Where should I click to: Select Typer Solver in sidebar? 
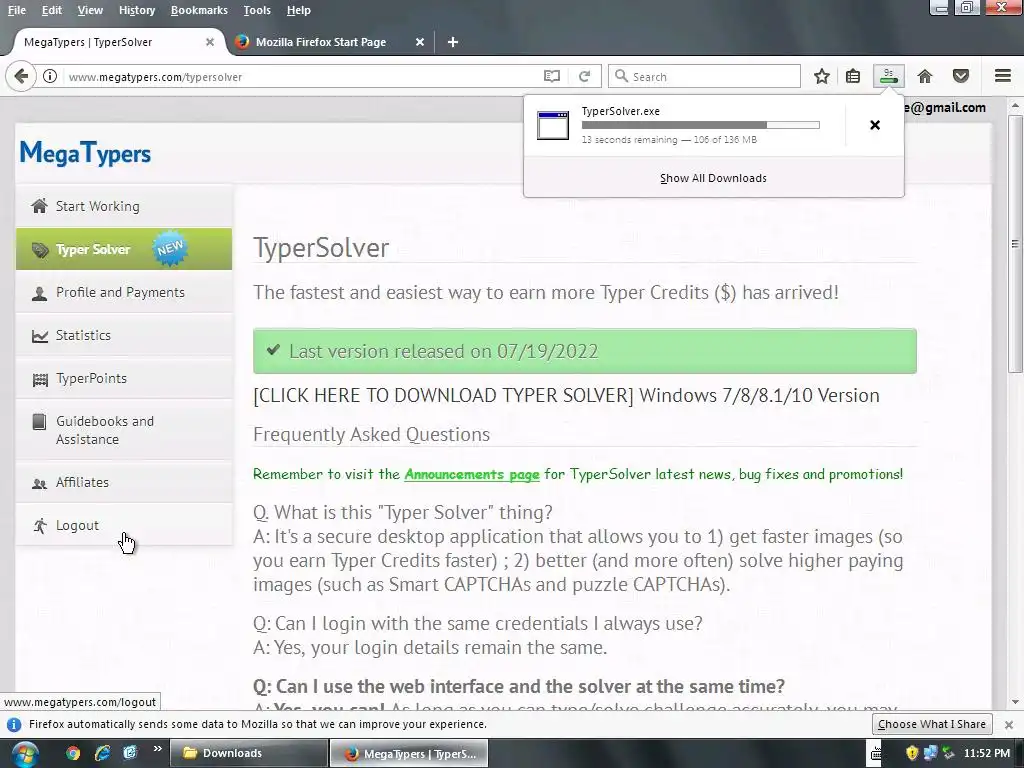click(124, 249)
